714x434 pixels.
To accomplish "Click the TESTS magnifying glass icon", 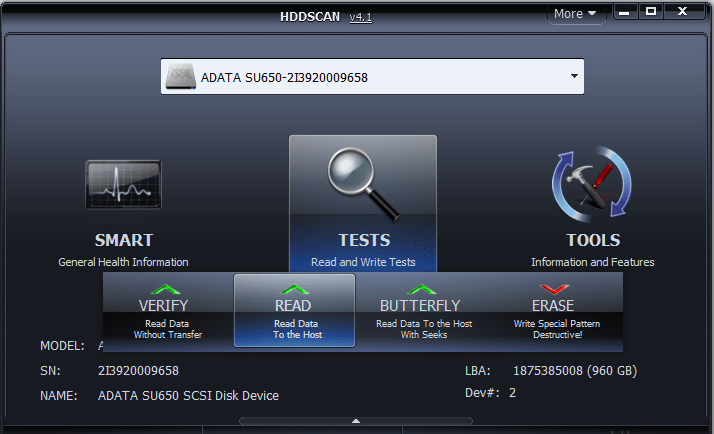I will pyautogui.click(x=363, y=184).
